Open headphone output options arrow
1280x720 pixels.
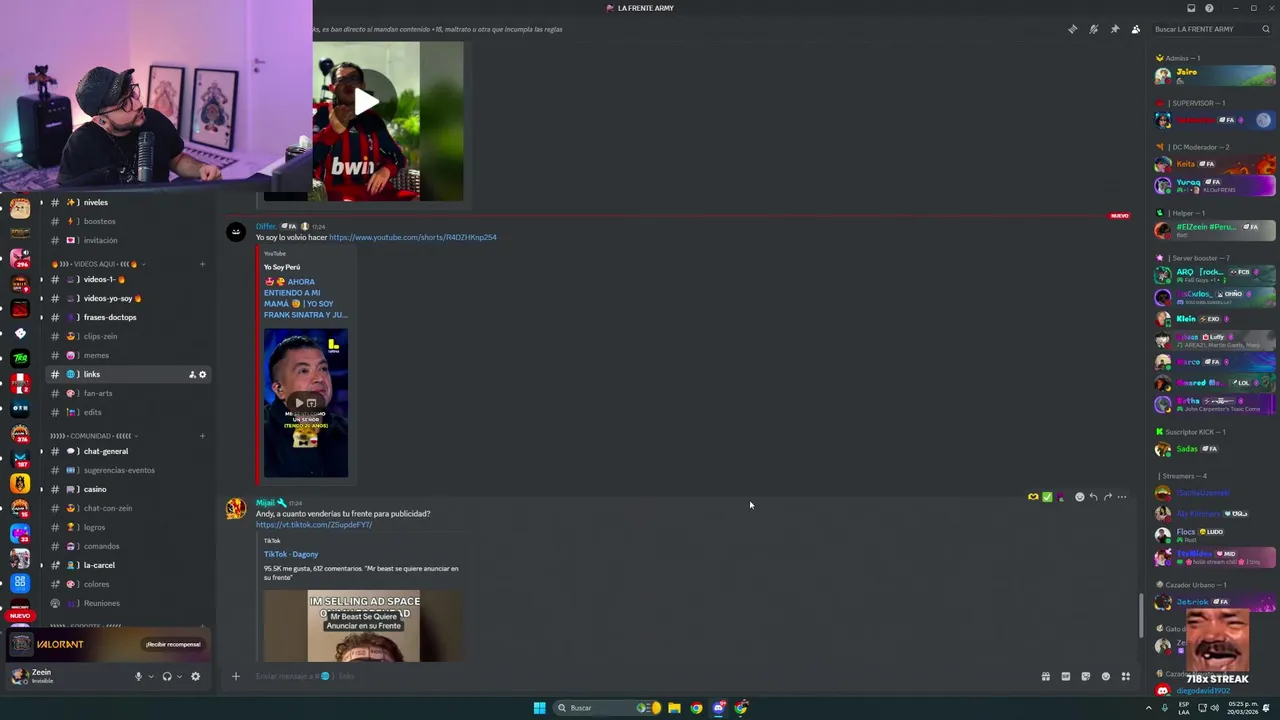[x=179, y=676]
